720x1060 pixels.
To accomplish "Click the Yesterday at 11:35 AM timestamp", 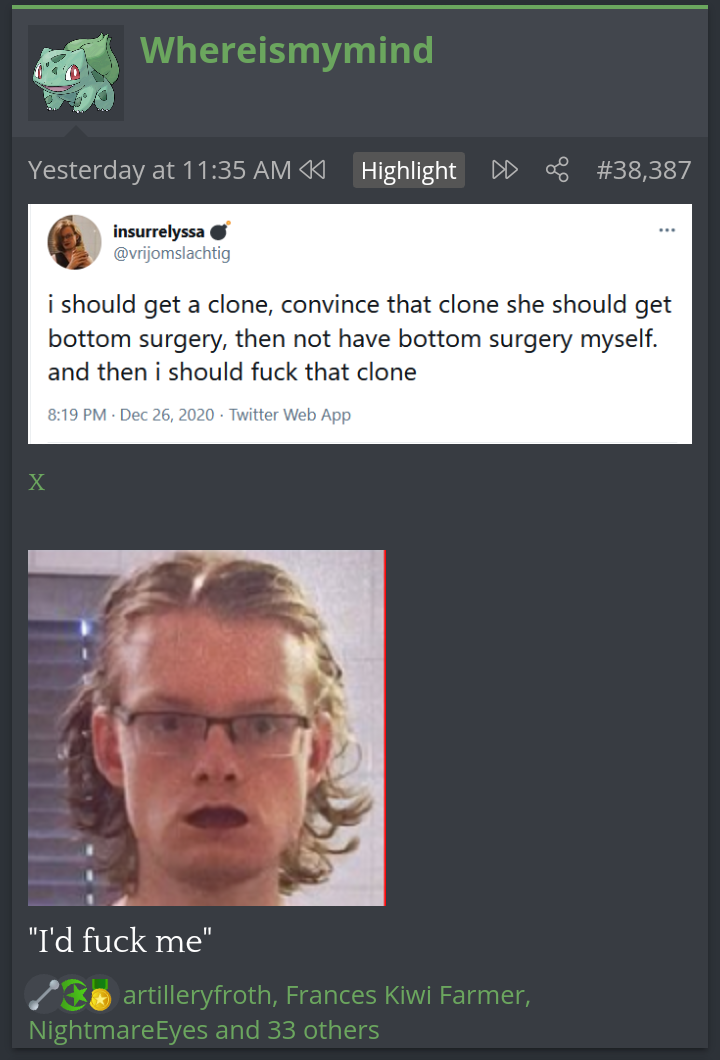I will pyautogui.click(x=160, y=170).
